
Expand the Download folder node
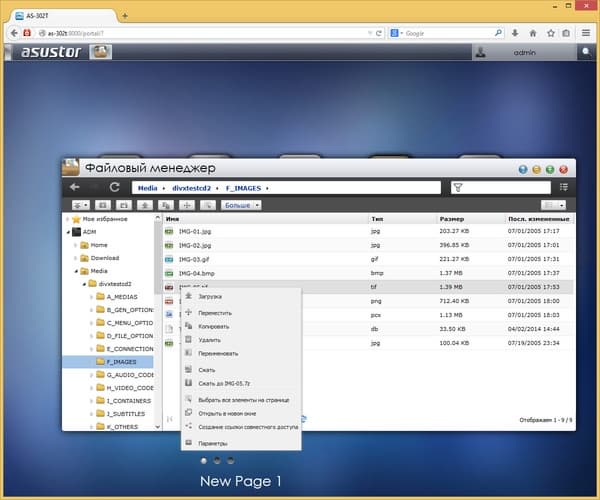pyautogui.click(x=75, y=258)
